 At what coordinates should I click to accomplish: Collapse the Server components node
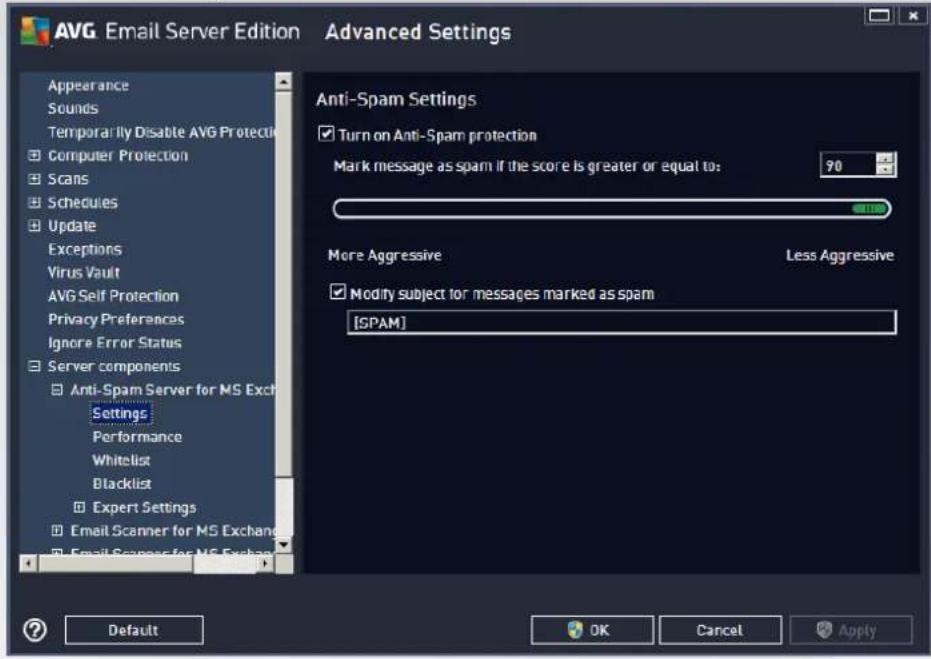(34, 366)
